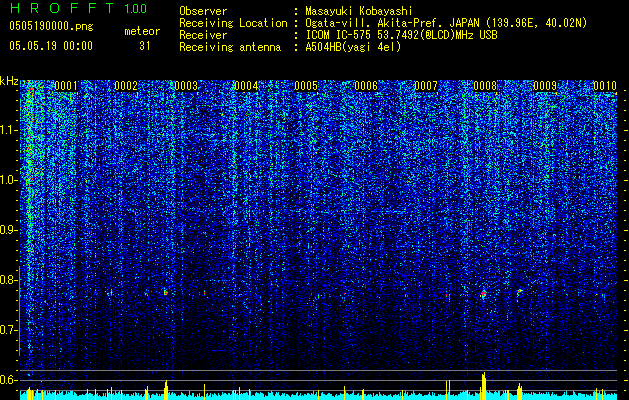
Task: Click the kHz axis unit label
Action: 9,81
